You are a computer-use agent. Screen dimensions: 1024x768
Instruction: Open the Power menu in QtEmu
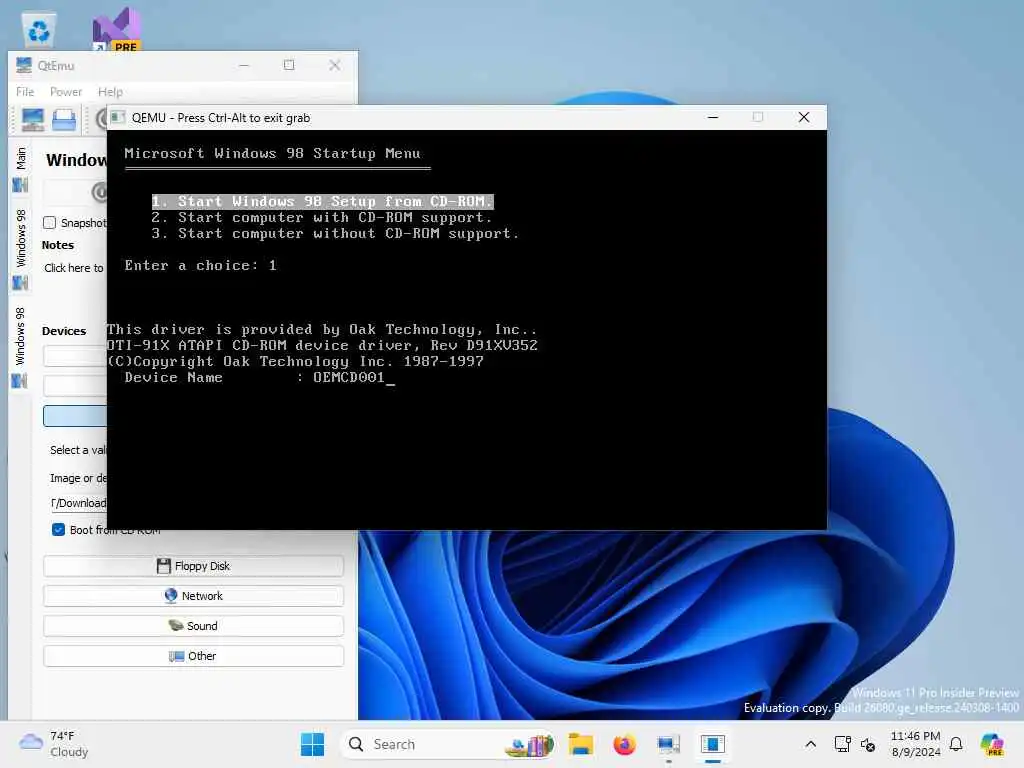coord(66,92)
